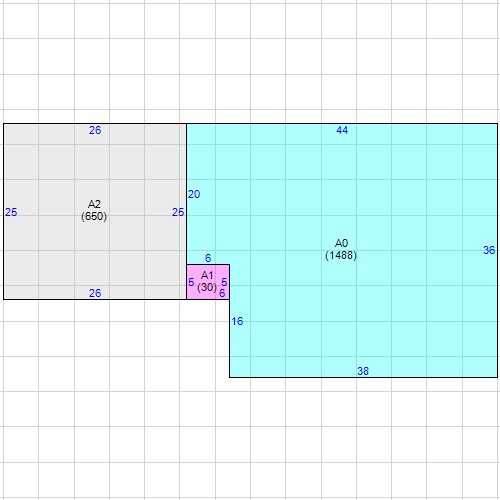The width and height of the screenshot is (500, 500).
Task: Click the 5 dimension on A1's right edge
Action: pos(224,282)
